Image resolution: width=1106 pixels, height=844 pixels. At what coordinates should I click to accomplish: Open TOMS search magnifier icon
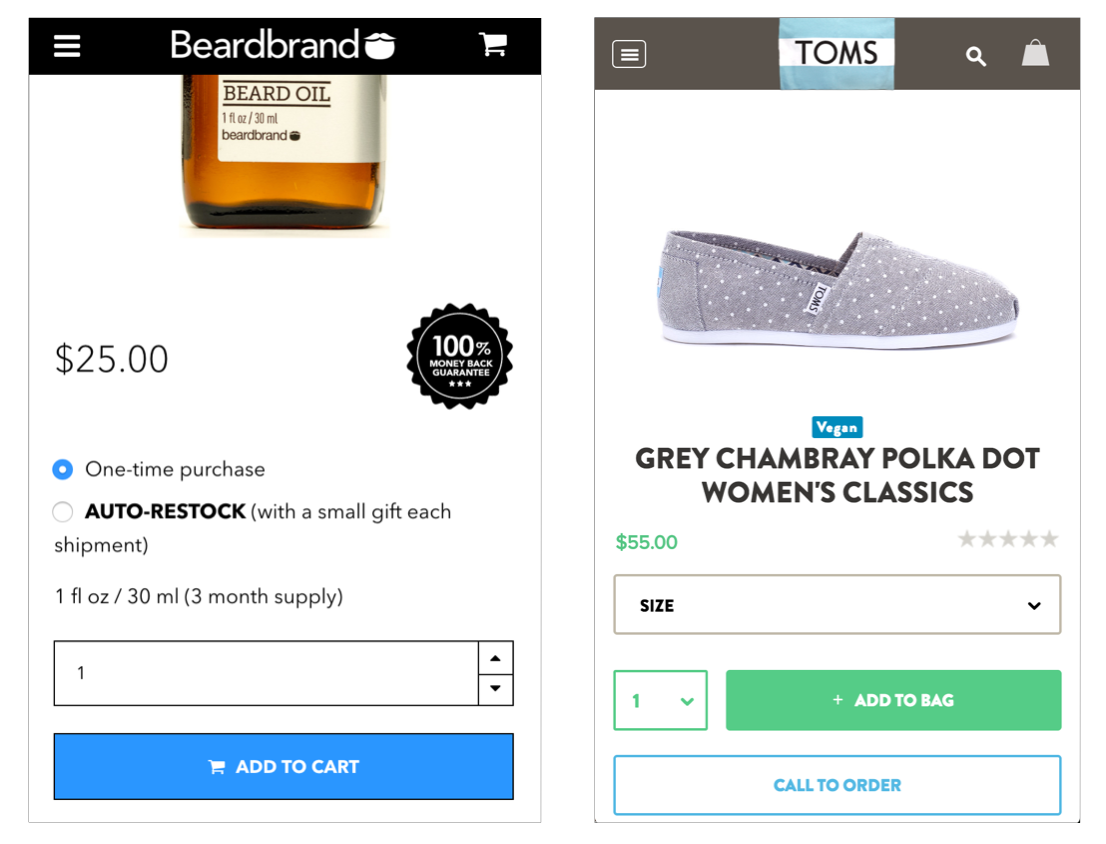(976, 56)
